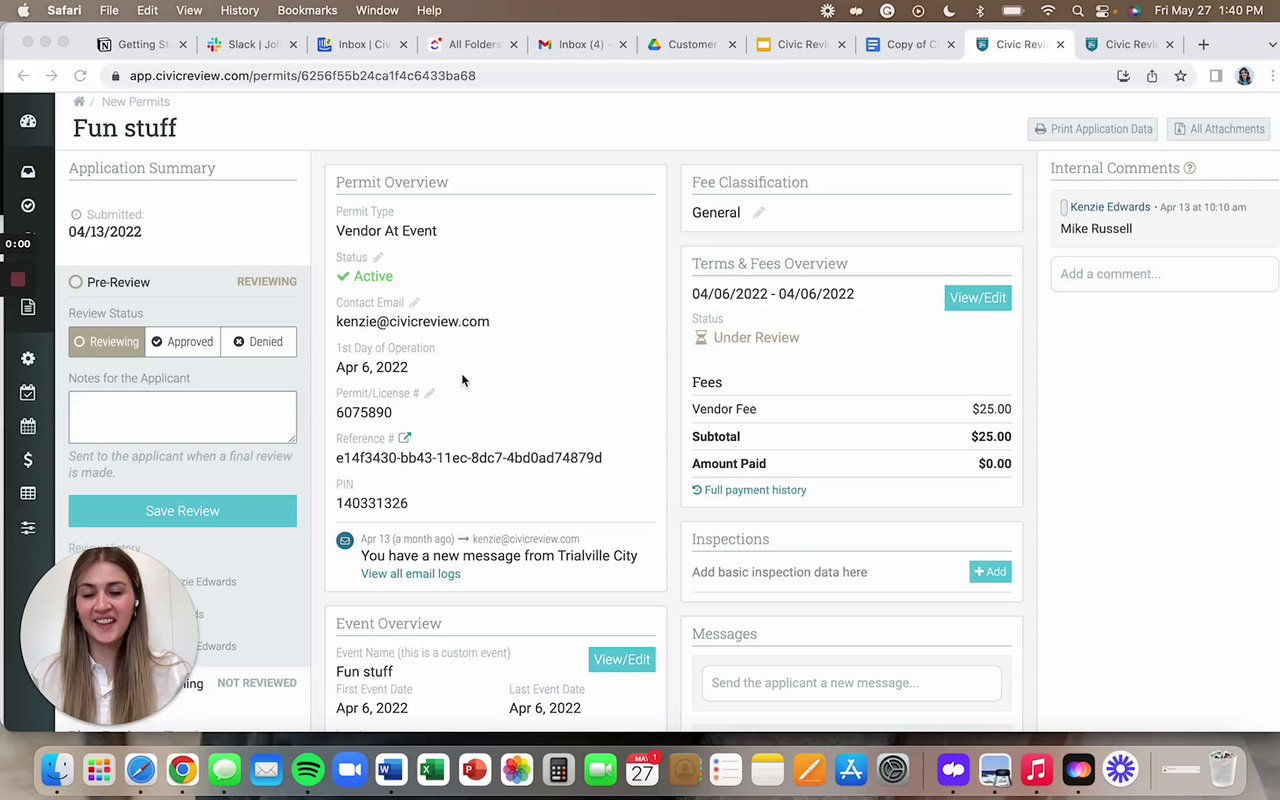Edit Permit/License number with the pencil icon
The height and width of the screenshot is (800, 1280).
[x=430, y=394]
